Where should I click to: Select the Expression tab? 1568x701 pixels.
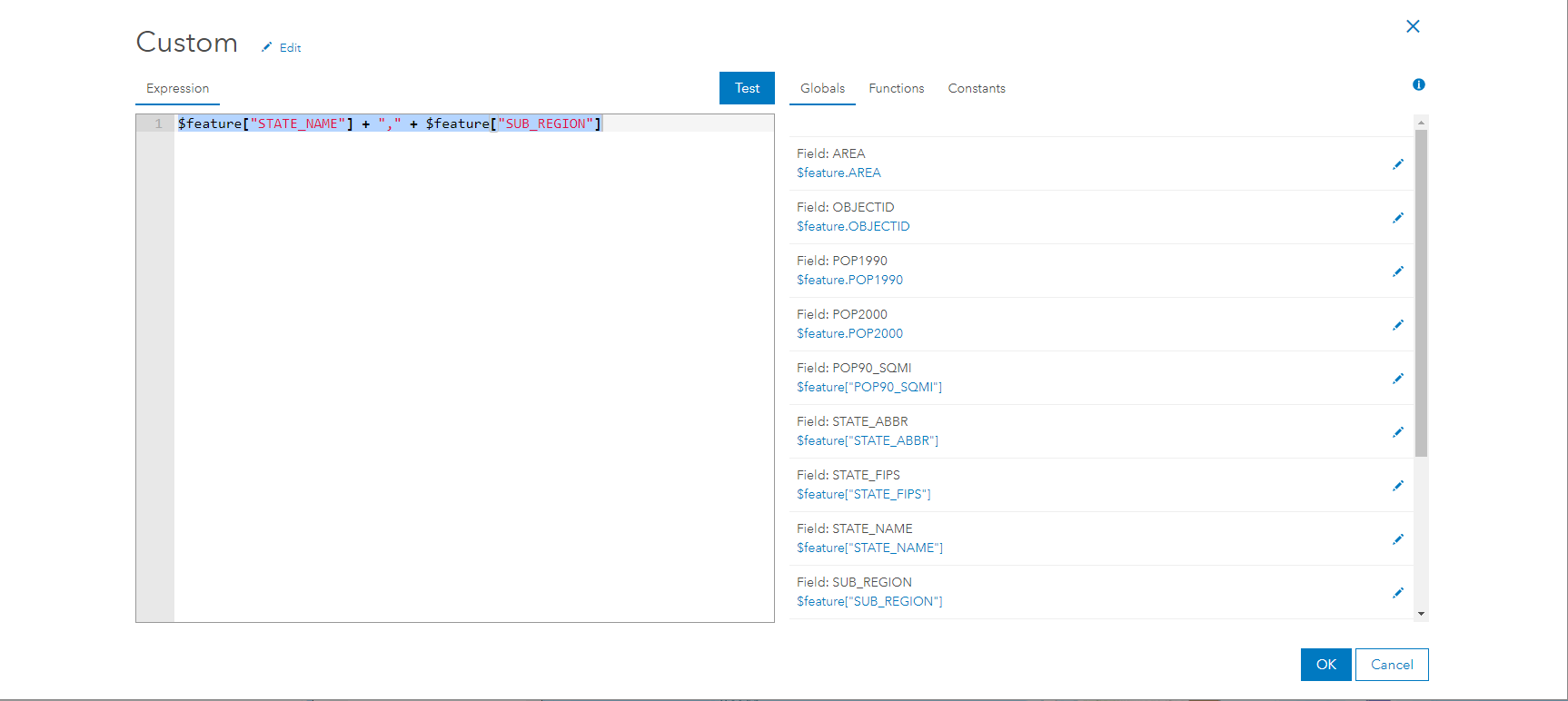[178, 88]
